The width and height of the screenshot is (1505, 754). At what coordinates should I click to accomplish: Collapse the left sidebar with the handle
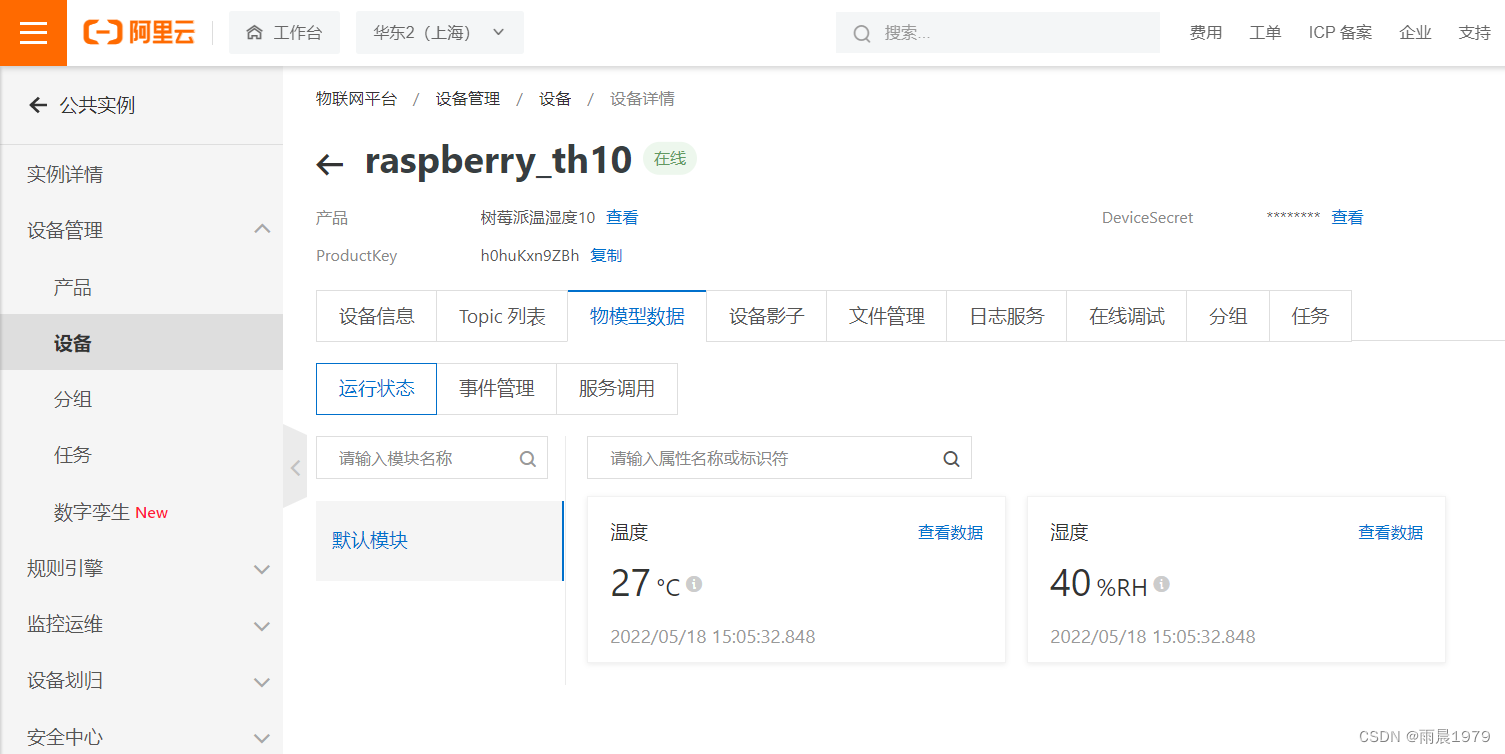295,467
